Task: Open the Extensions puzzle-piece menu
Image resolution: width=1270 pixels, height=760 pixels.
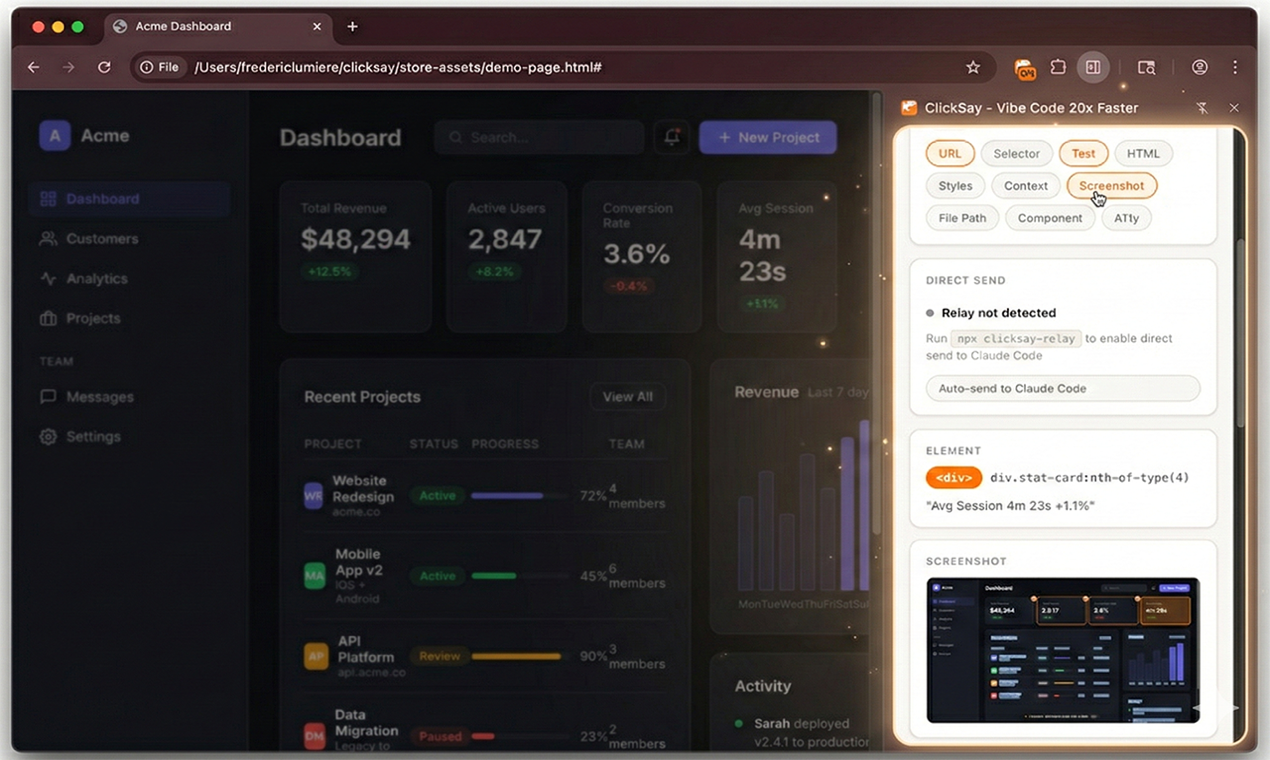Action: [x=1058, y=67]
